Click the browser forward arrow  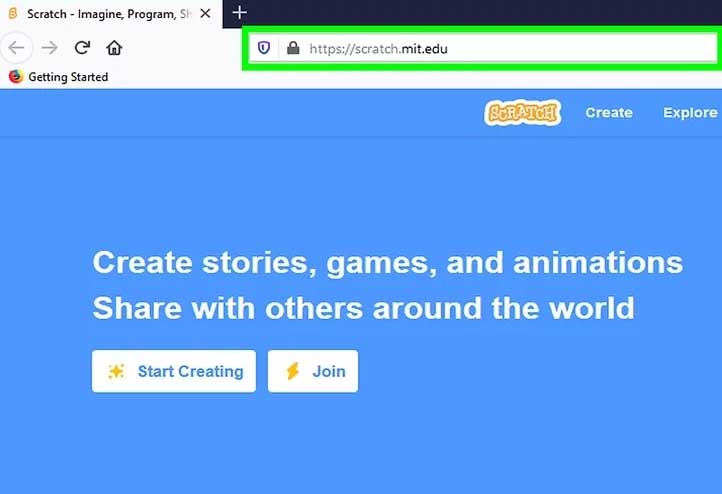coord(49,48)
